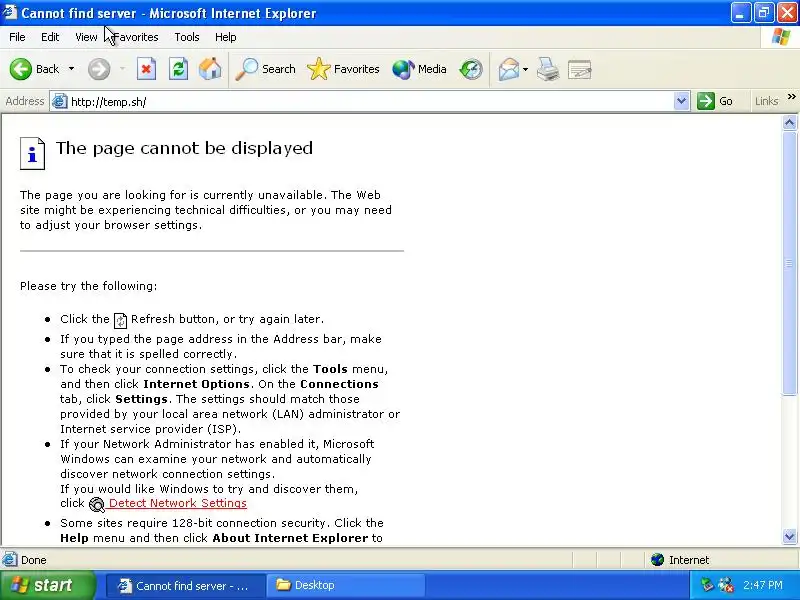Click the Safely Remove Hardware tray icon
Screen dimensions: 800x600
tap(707, 585)
